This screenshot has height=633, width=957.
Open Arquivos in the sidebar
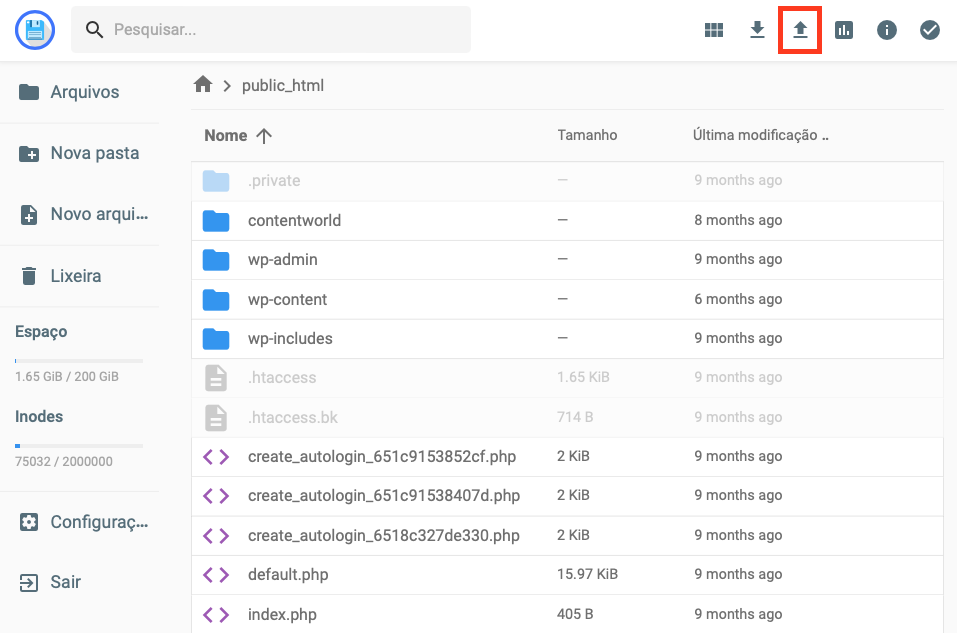[x=77, y=92]
